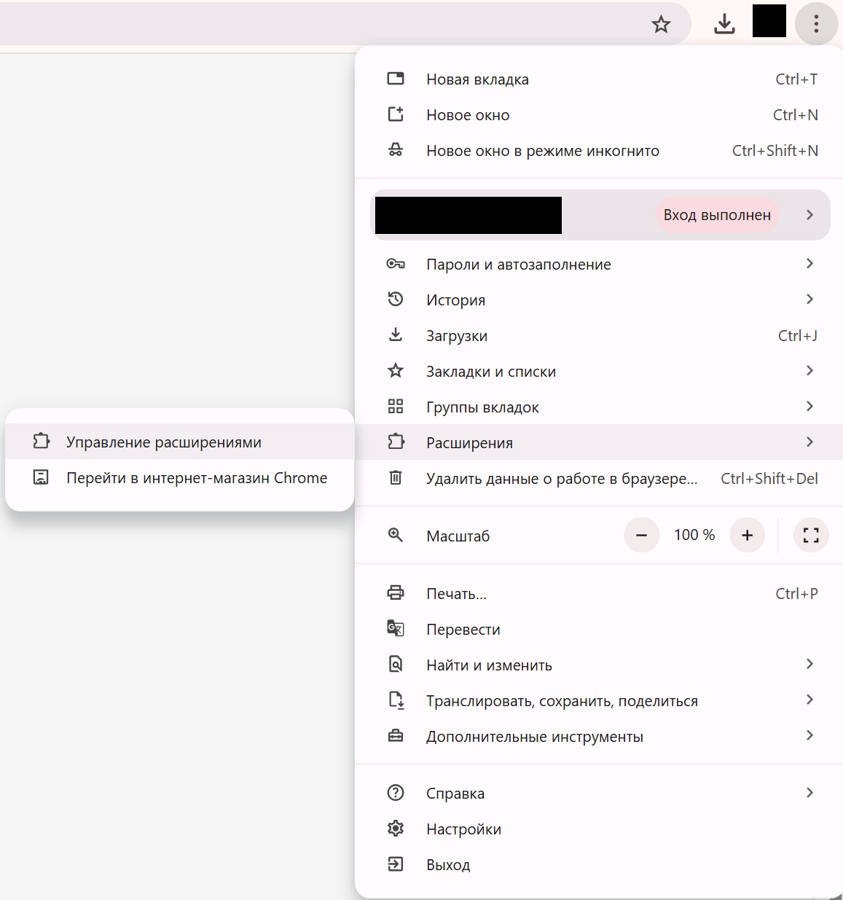Click the incognito icon

(395, 150)
